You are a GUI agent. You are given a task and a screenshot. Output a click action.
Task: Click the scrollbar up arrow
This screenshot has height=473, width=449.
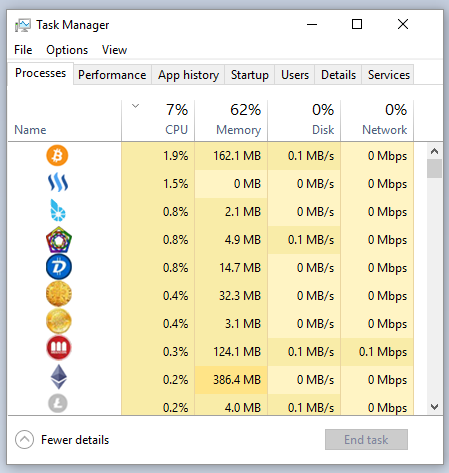[434, 151]
